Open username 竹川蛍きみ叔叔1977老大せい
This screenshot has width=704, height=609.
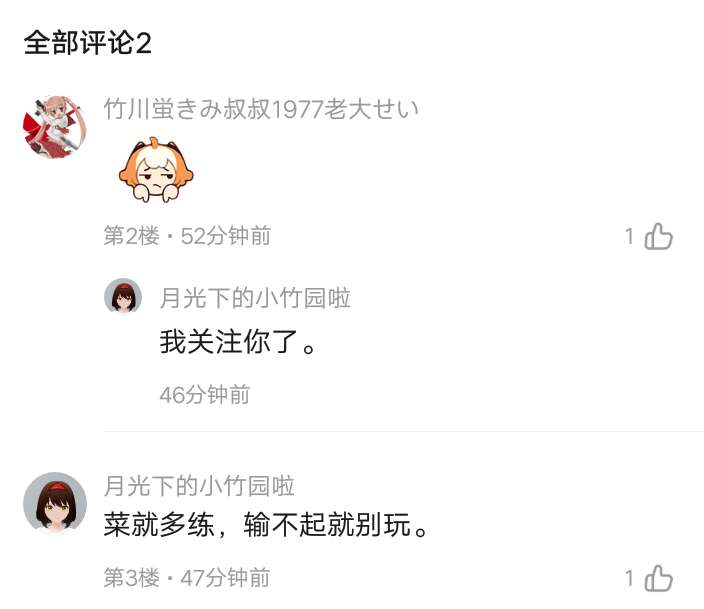click(261, 109)
